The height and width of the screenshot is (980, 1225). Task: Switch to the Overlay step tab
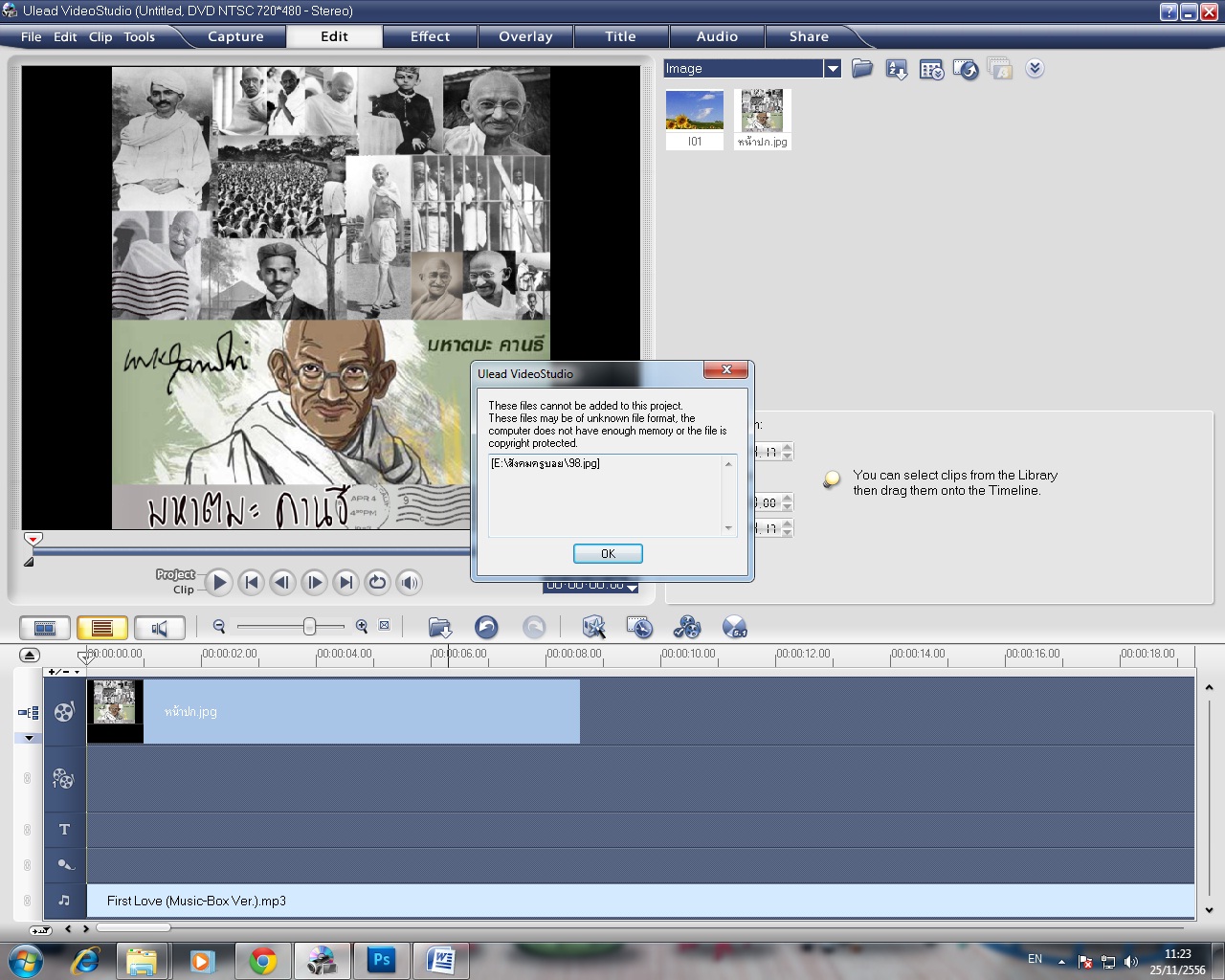pos(525,36)
